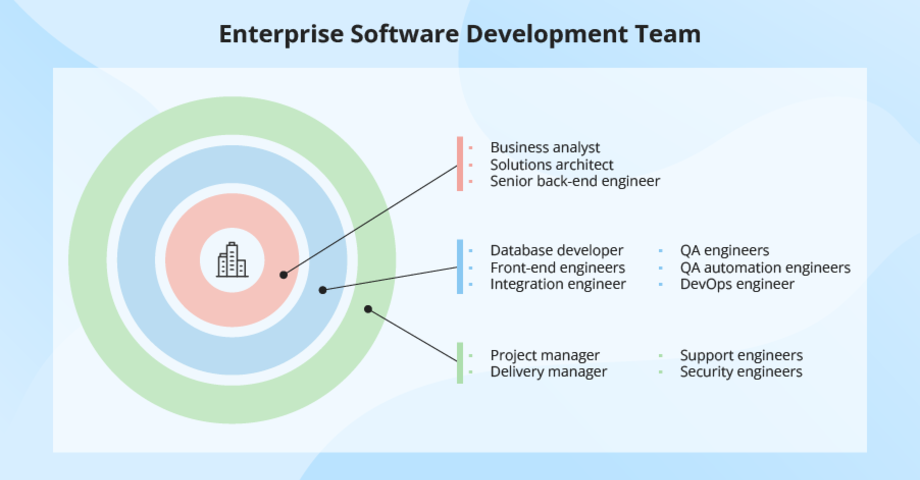
Task: Click the pink vertical bar beside core roles
Action: 460,164
